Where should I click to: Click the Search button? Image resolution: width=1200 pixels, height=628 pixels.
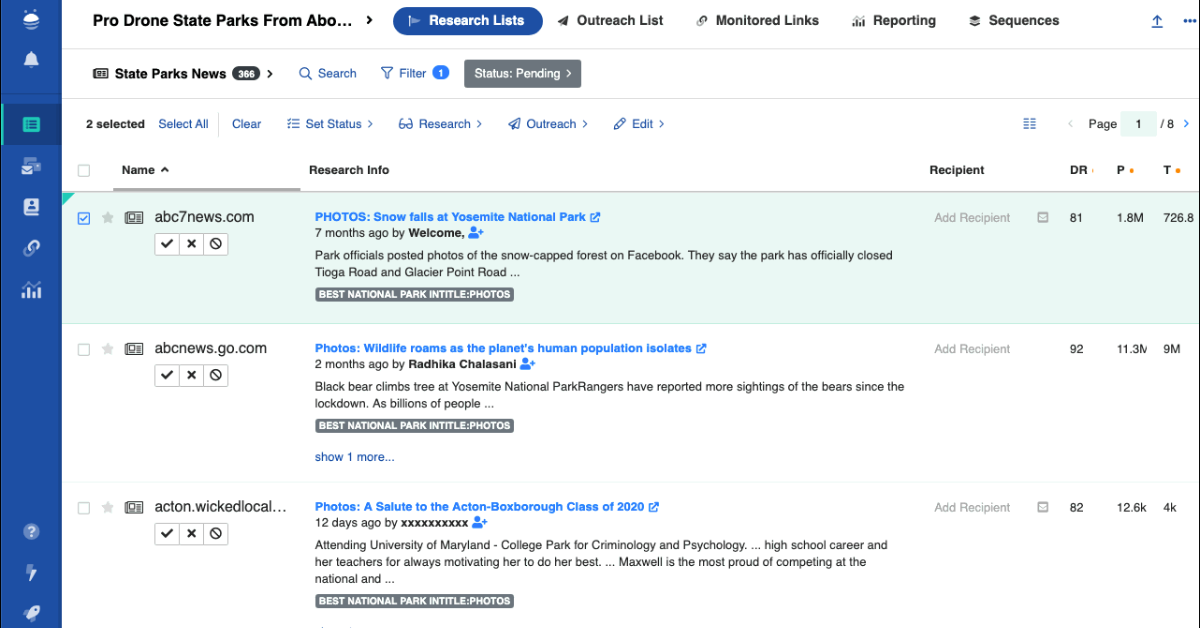click(328, 73)
